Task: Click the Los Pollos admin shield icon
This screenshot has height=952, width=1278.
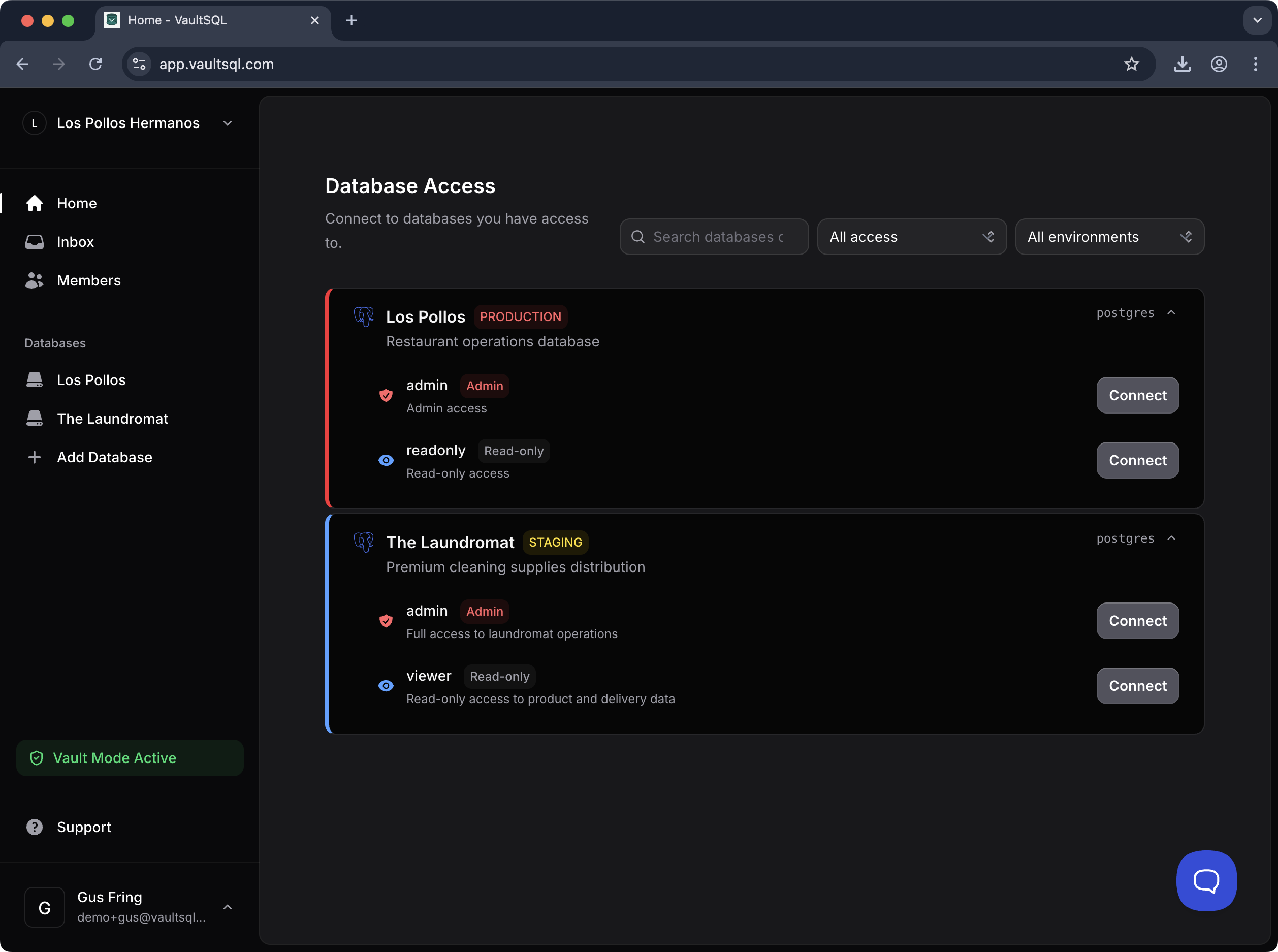Action: click(386, 395)
